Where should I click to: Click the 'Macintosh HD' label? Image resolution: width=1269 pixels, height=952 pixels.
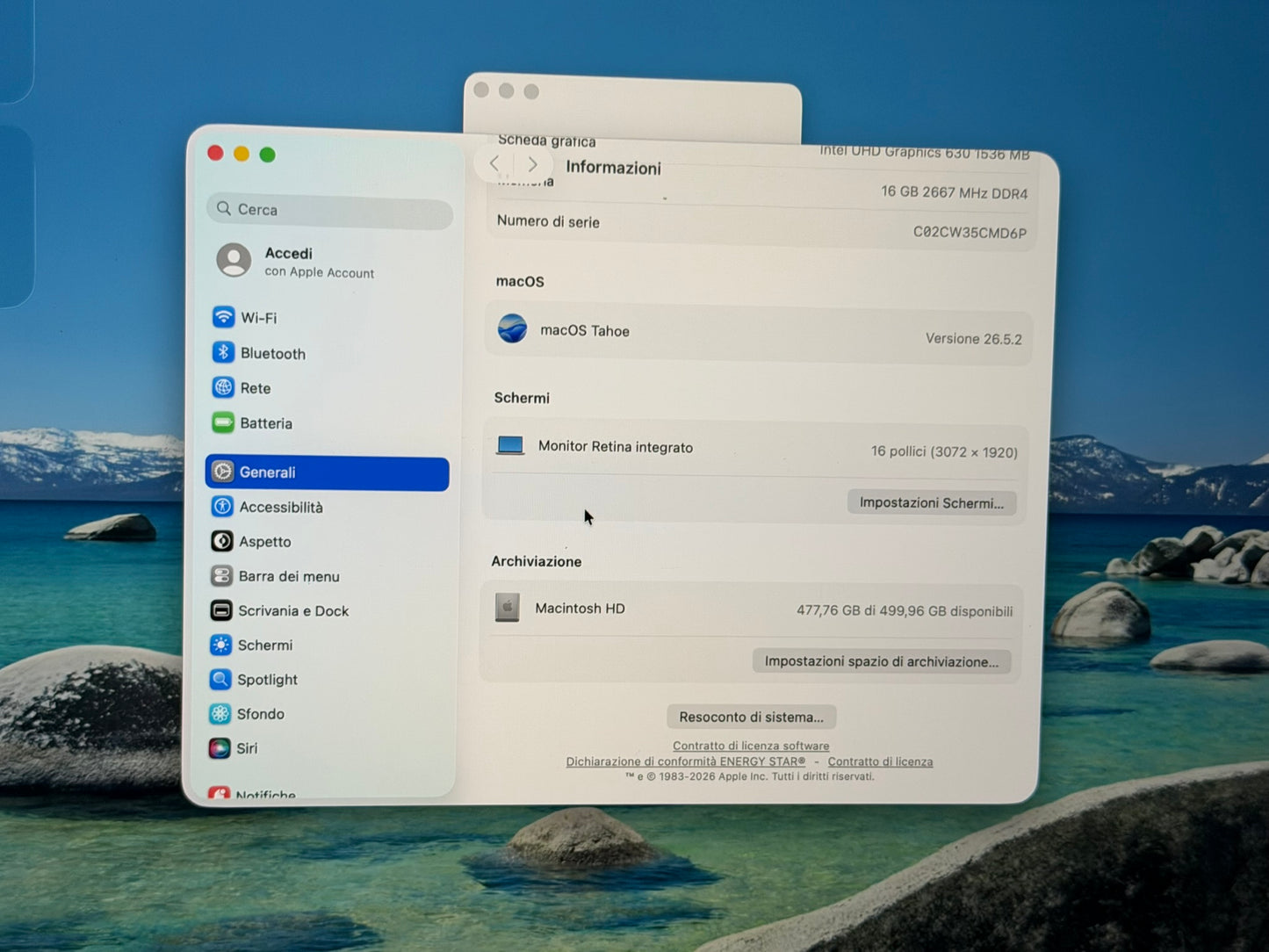click(x=580, y=608)
